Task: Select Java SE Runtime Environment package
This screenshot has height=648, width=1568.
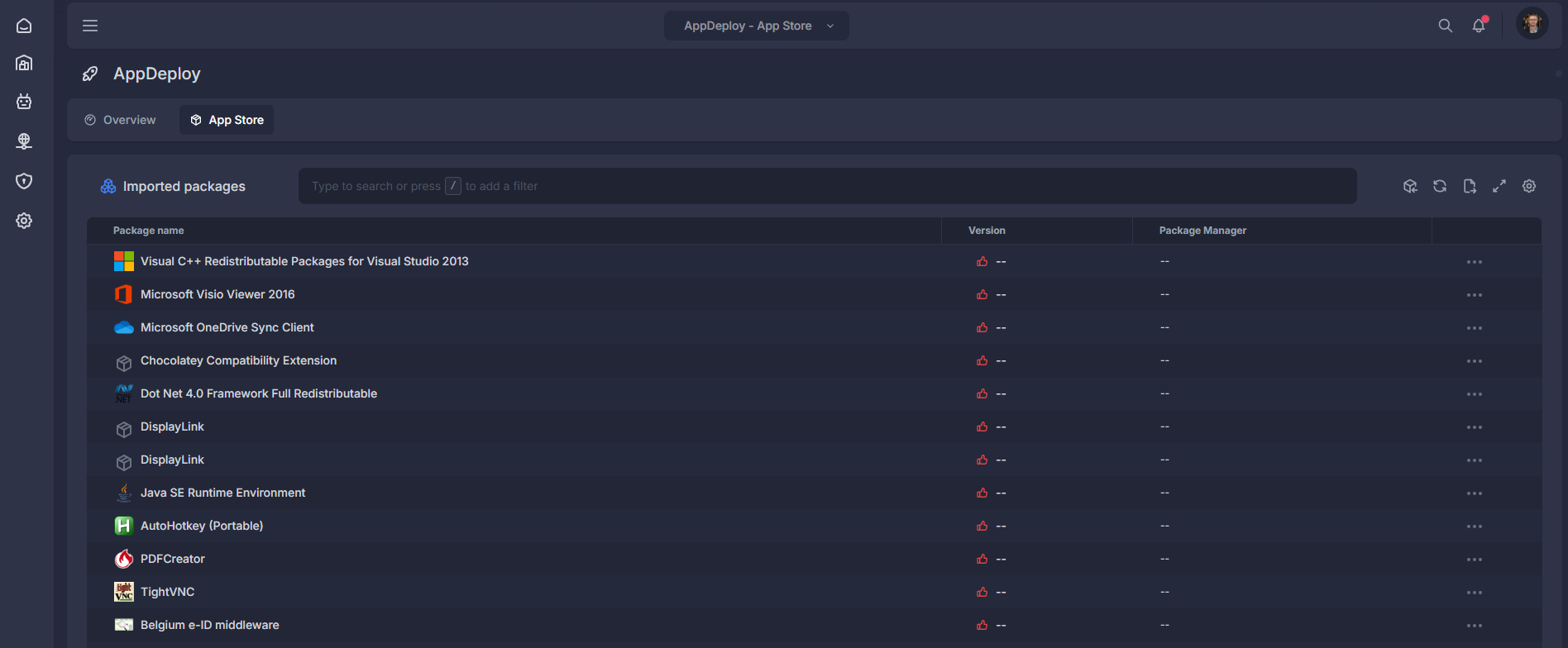Action: (x=222, y=493)
